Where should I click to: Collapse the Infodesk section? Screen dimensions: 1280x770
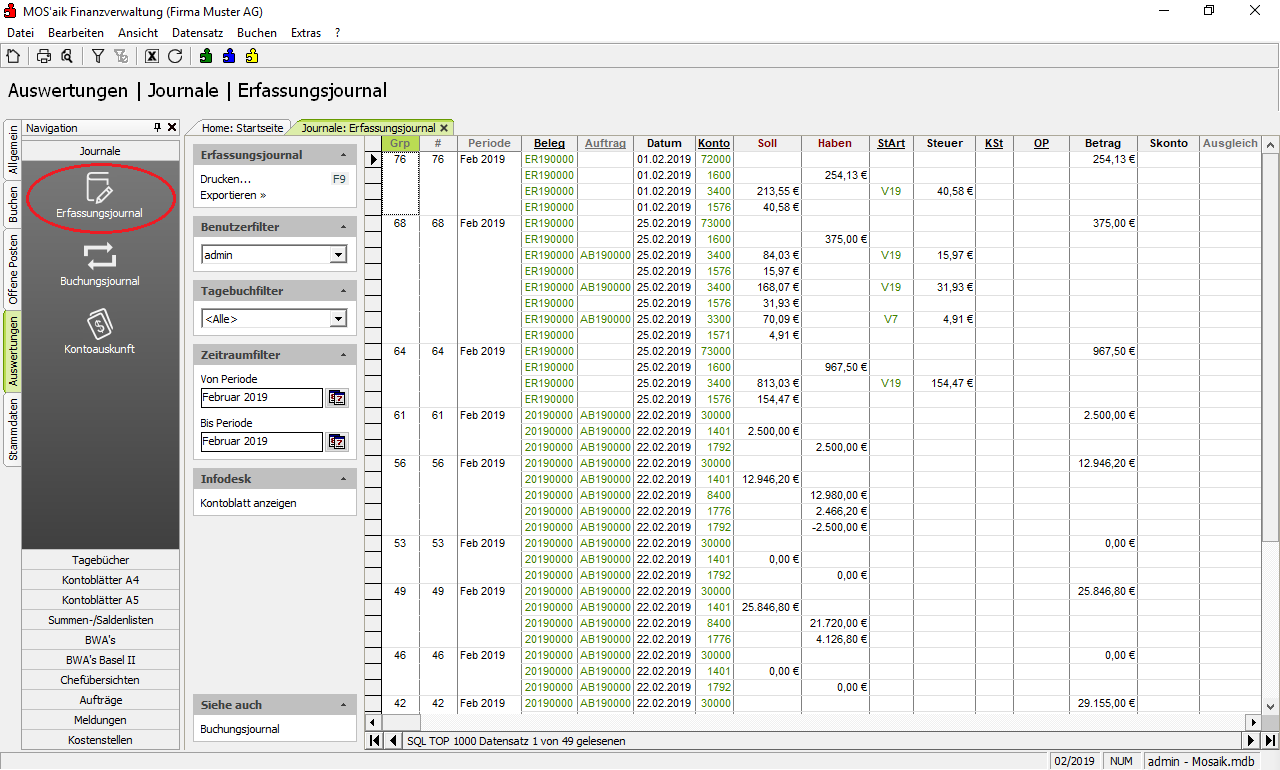click(x=344, y=479)
